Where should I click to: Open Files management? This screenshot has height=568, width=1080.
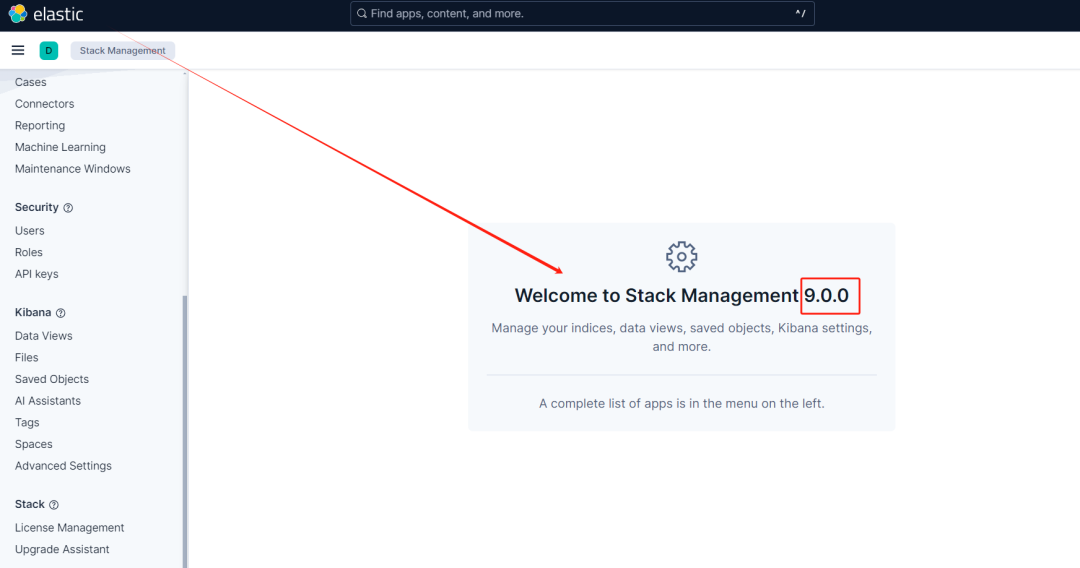pyautogui.click(x=27, y=357)
